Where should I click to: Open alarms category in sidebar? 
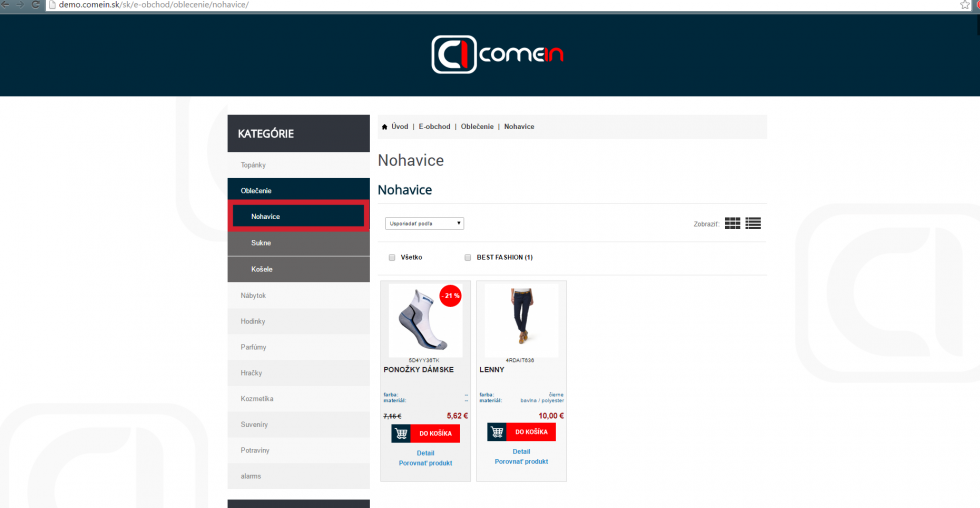tap(299, 476)
